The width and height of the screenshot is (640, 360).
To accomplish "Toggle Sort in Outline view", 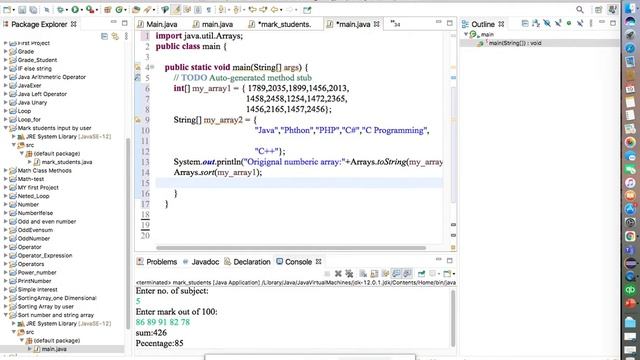I will (x=536, y=24).
